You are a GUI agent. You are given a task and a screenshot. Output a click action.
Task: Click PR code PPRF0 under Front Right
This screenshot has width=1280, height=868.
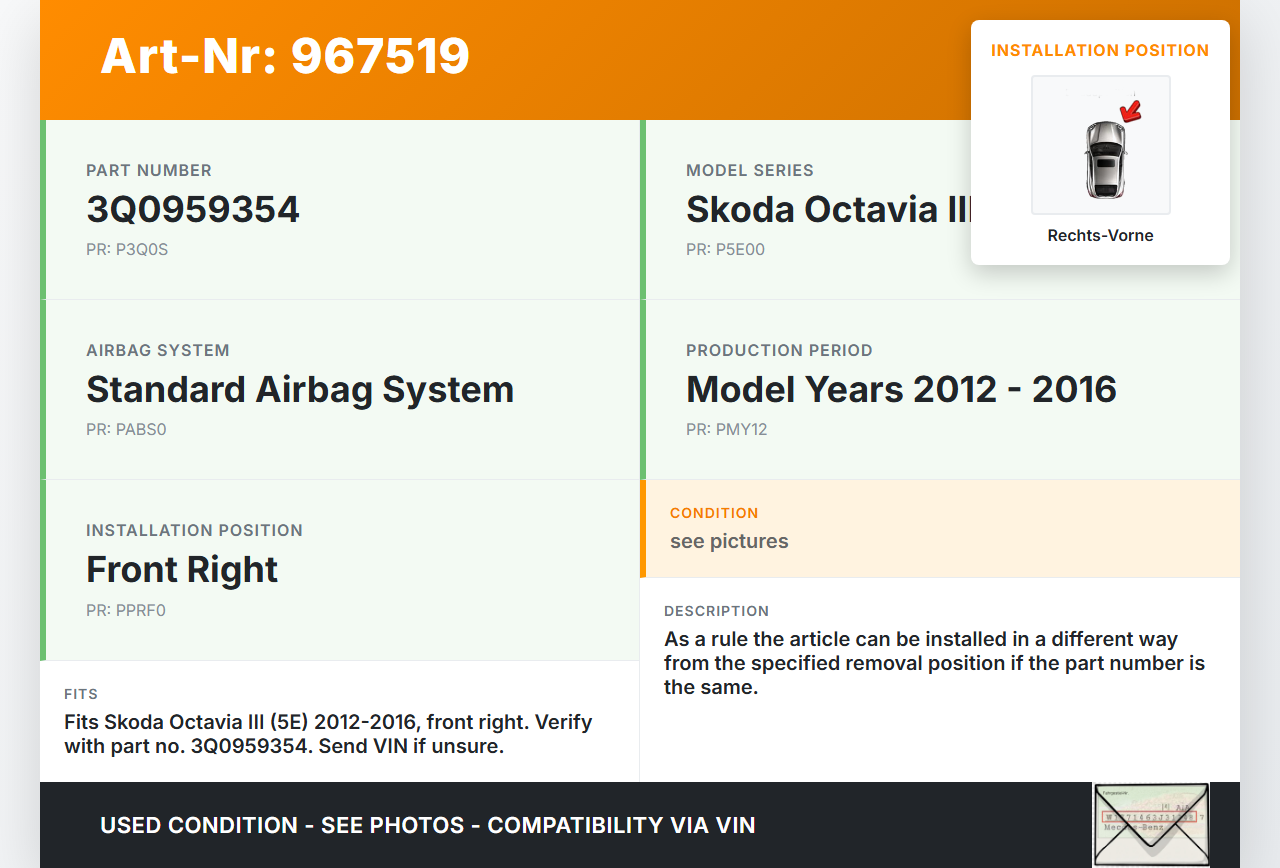(x=126, y=610)
